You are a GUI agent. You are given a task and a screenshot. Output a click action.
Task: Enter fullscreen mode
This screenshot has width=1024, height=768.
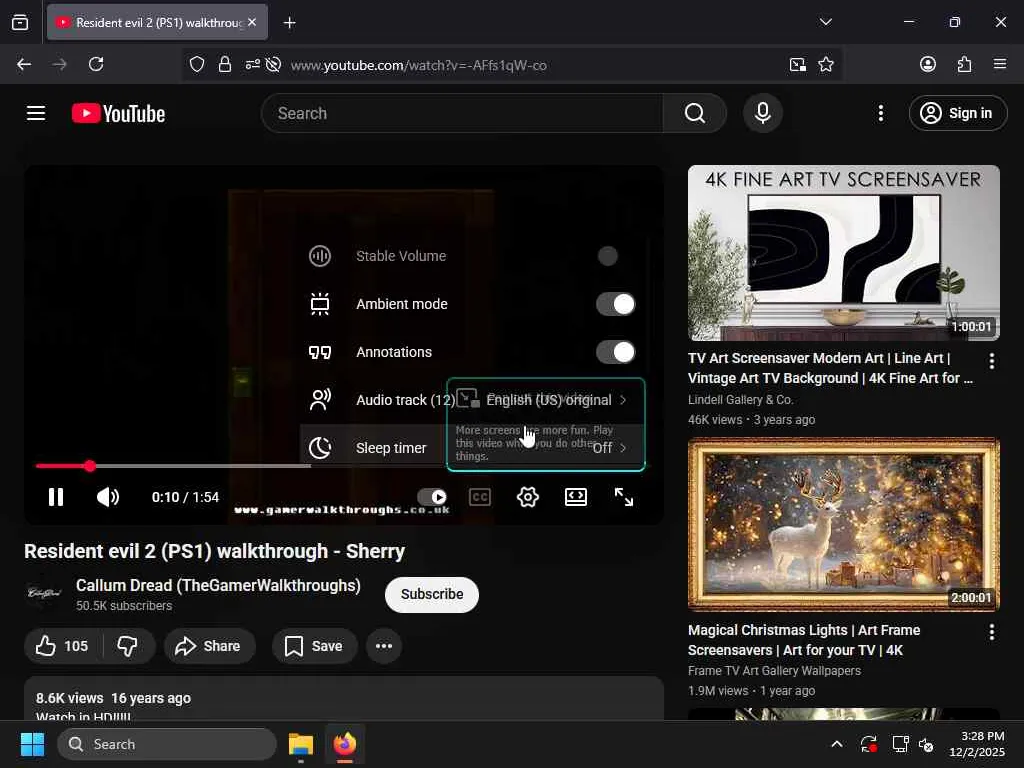pos(624,497)
